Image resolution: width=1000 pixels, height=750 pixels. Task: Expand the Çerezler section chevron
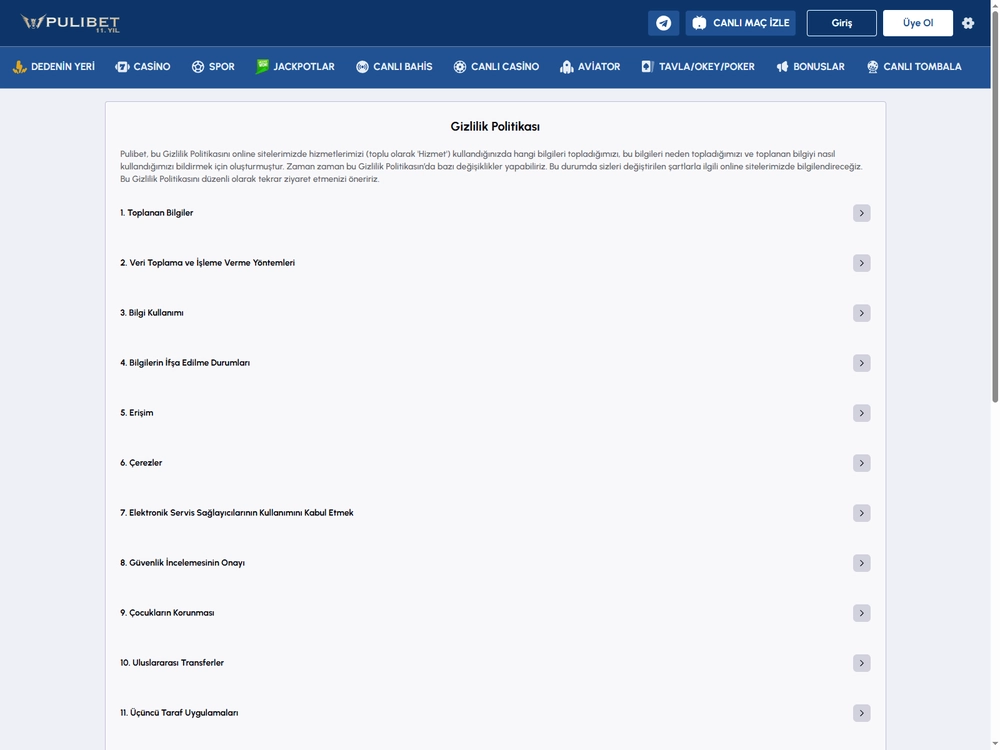tap(862, 463)
